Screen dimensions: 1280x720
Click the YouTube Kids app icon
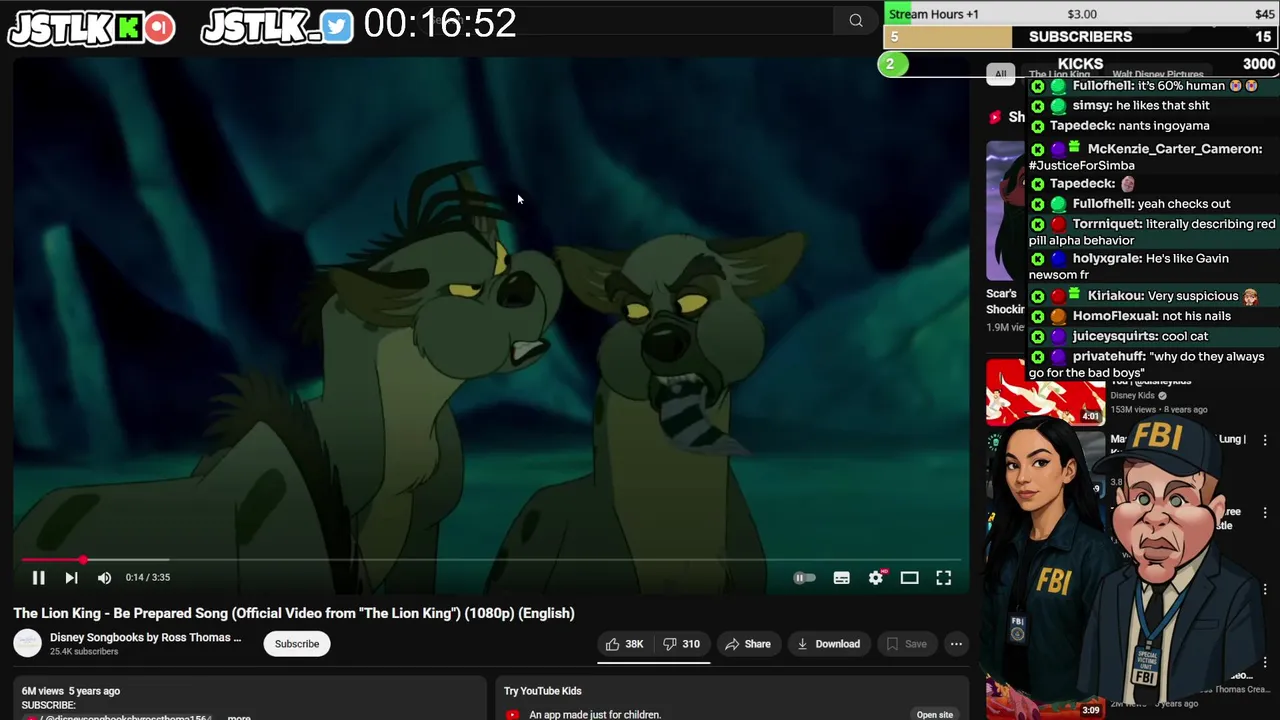[512, 714]
